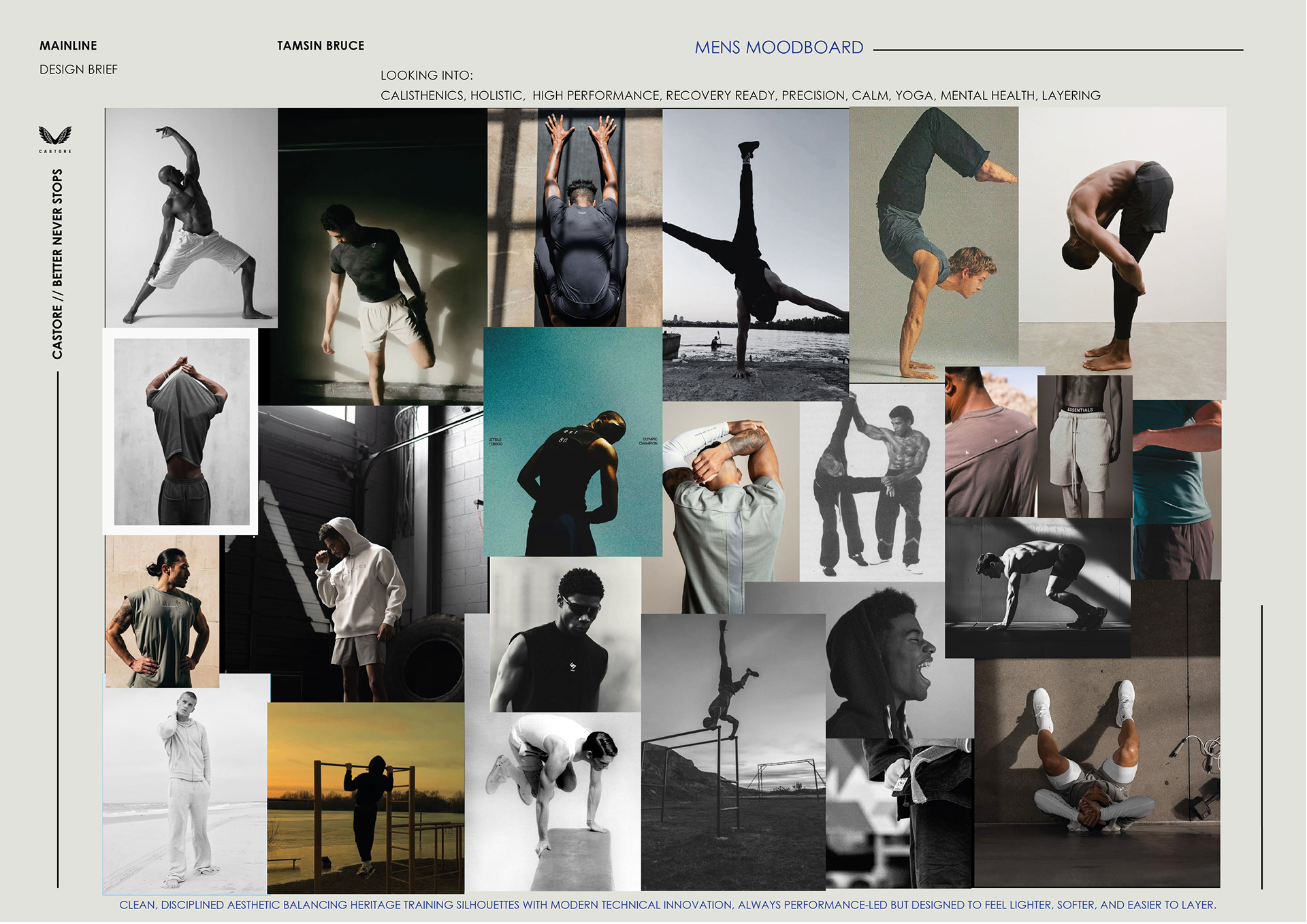Screen dimensions: 1307x924
Task: Click the grey Essentials shorts photo
Action: coord(1084,446)
